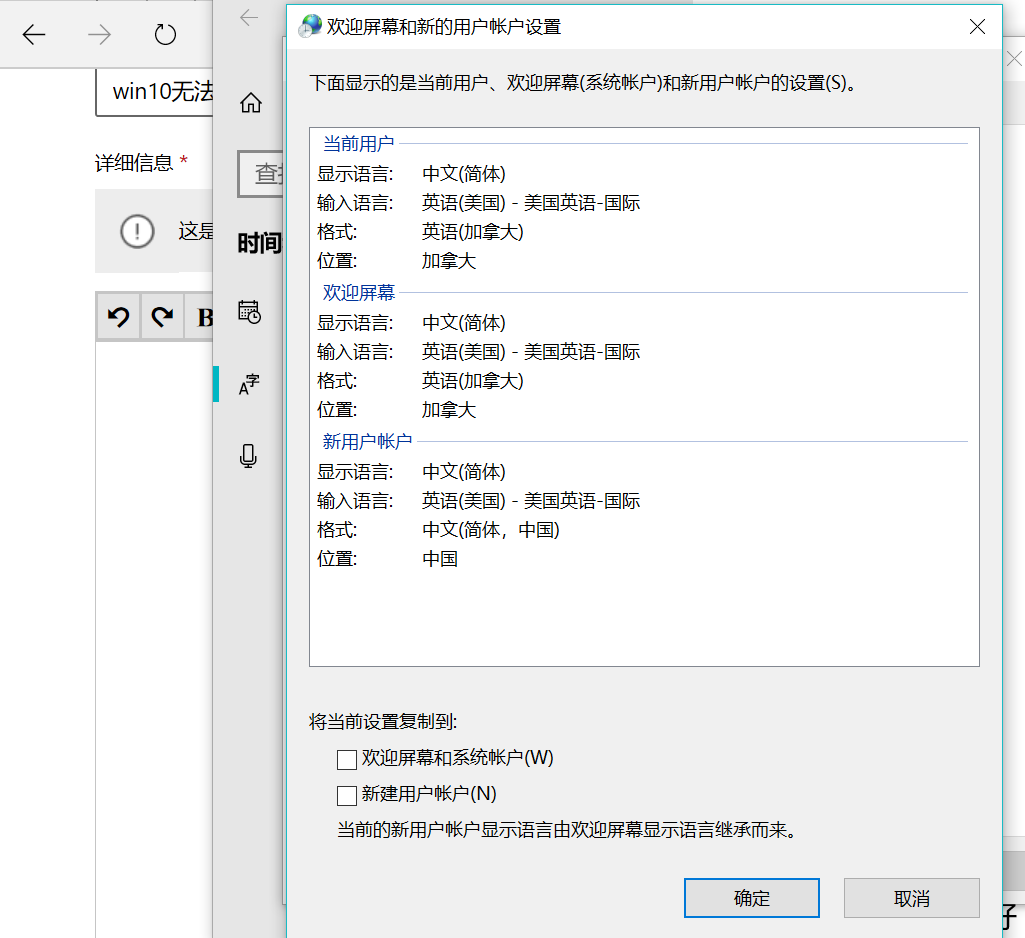Click the exclamation info icon beside the notice
This screenshot has height=938, width=1025.
click(137, 230)
